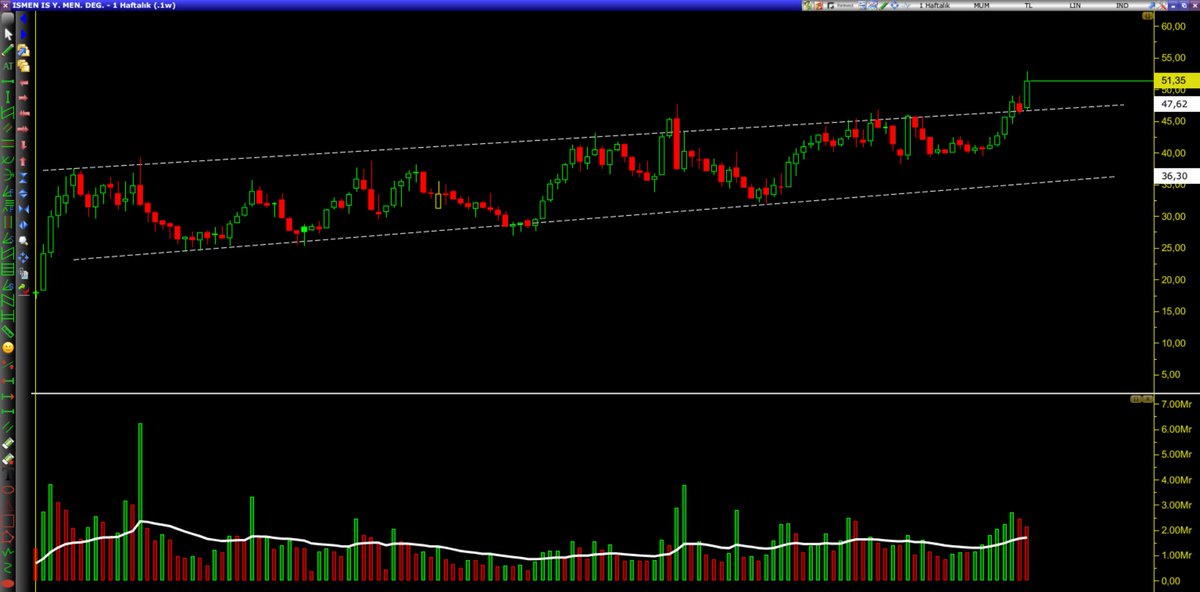
Task: Click the 6.00Mr volume axis label
Action: [1174, 429]
